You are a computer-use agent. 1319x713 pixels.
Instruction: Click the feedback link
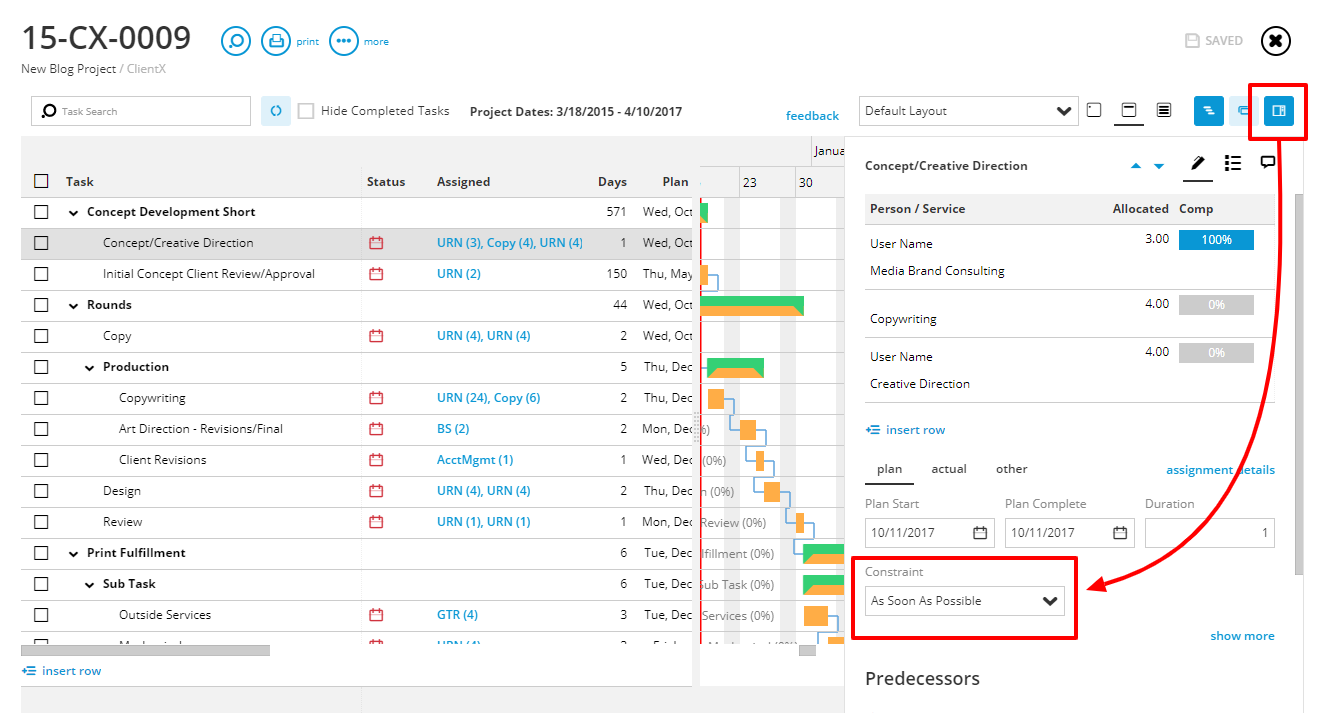click(812, 116)
